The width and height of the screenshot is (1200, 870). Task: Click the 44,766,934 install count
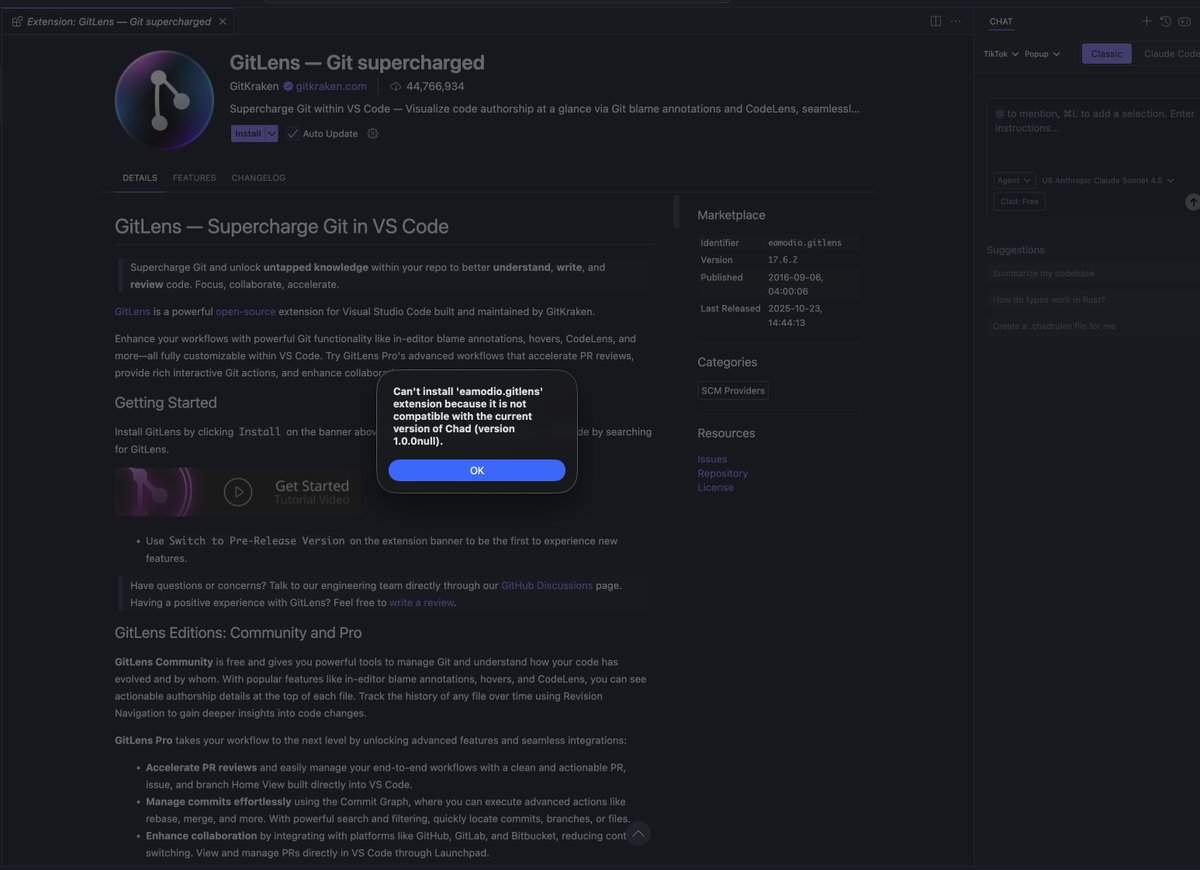click(x=435, y=86)
